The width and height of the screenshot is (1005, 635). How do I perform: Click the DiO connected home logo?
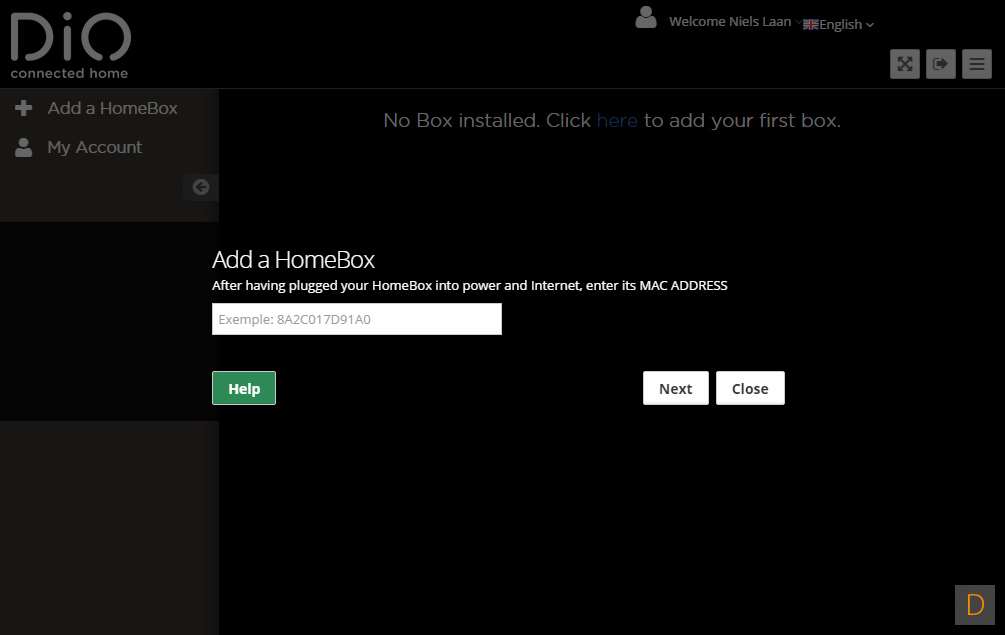(70, 46)
